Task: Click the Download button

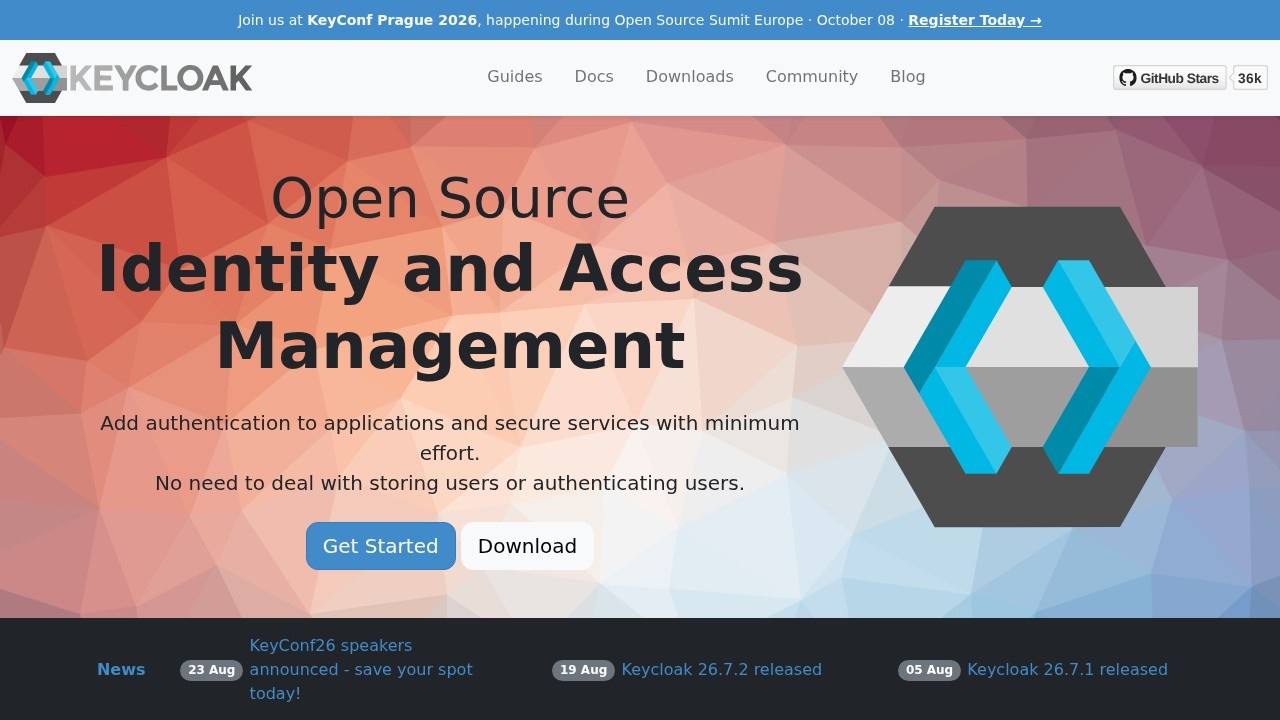Action: tap(527, 546)
